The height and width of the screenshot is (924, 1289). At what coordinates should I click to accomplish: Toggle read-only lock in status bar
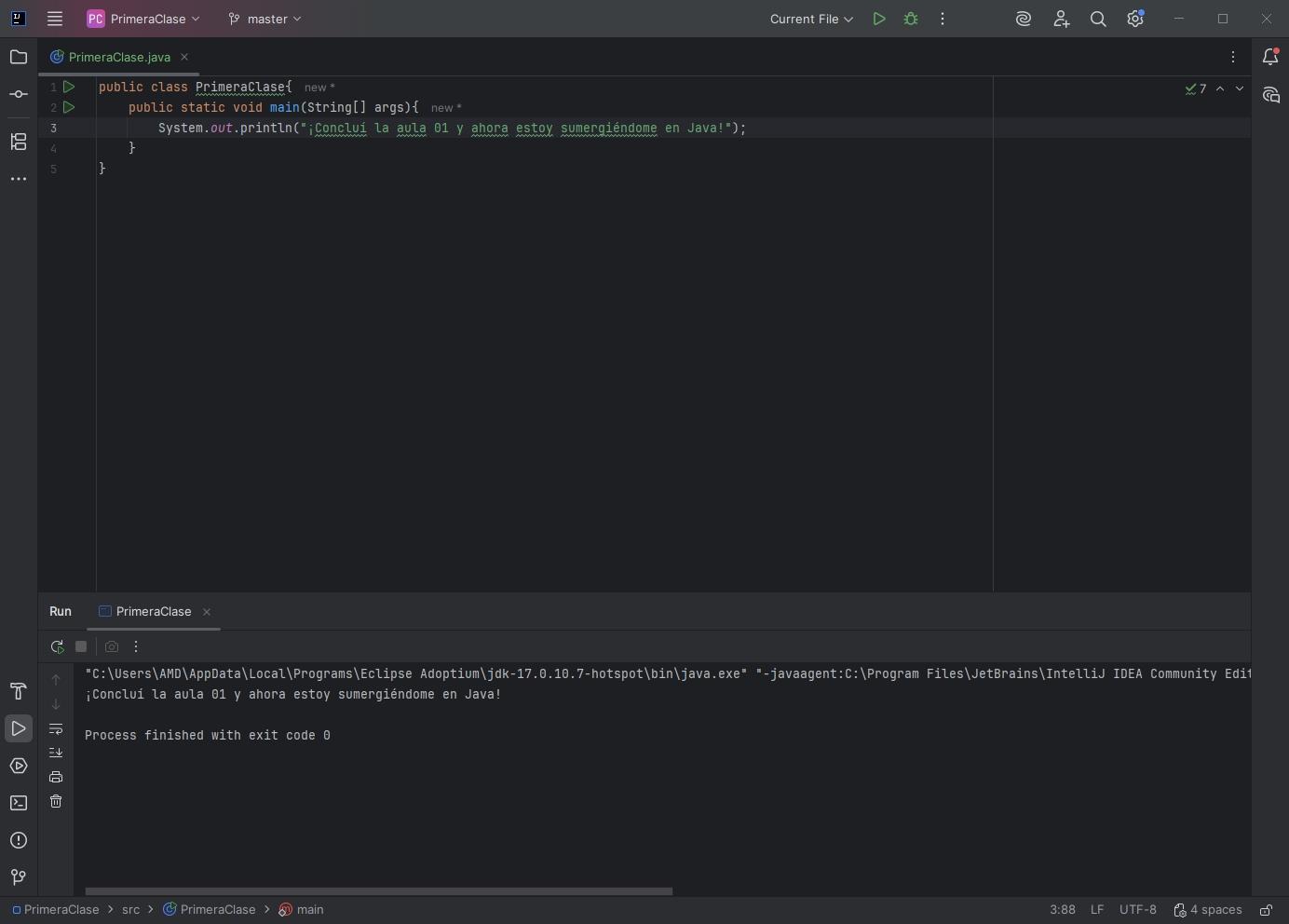point(1267,910)
